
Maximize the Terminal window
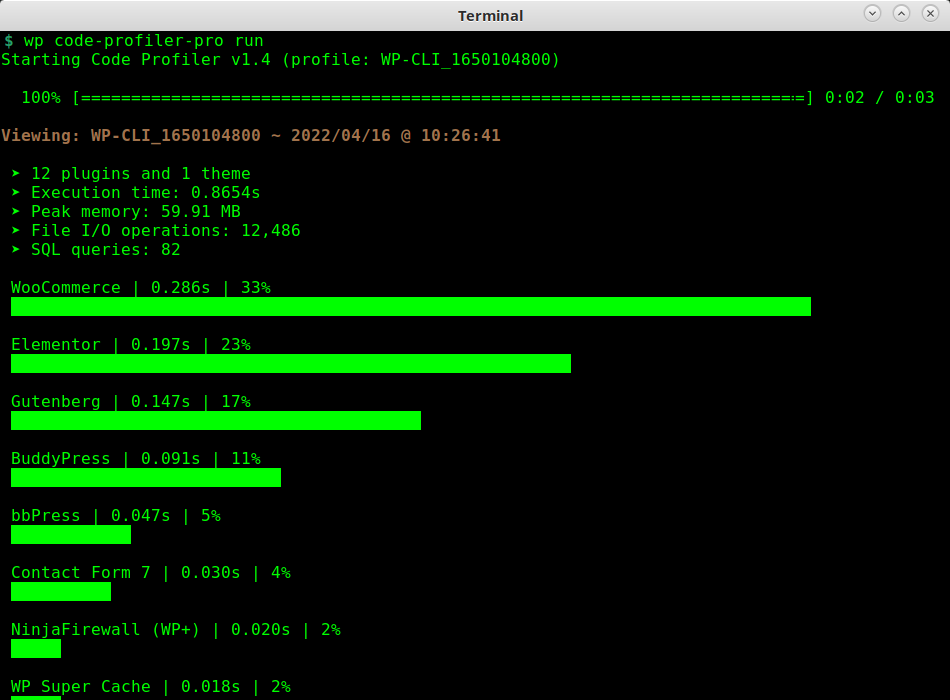(901, 13)
